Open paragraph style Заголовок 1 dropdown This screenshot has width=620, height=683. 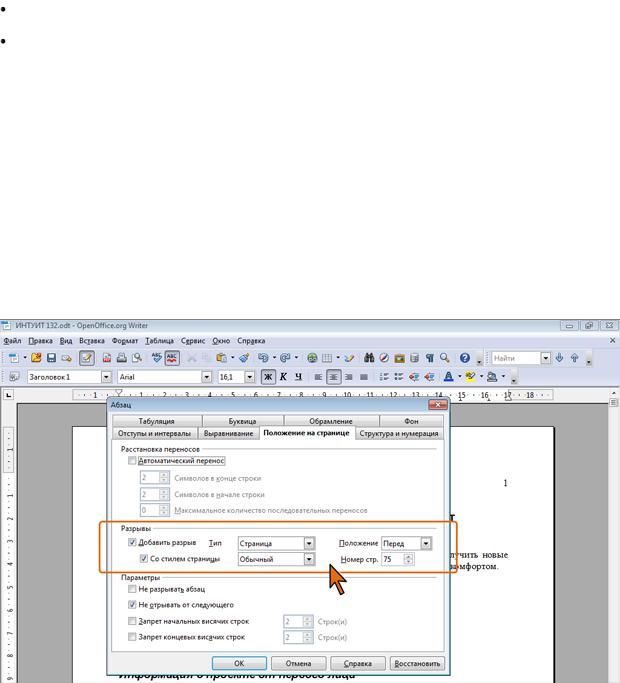pos(106,377)
